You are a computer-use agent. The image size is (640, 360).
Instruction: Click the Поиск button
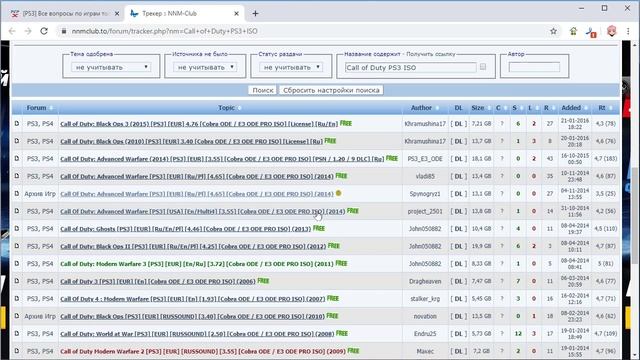(262, 90)
